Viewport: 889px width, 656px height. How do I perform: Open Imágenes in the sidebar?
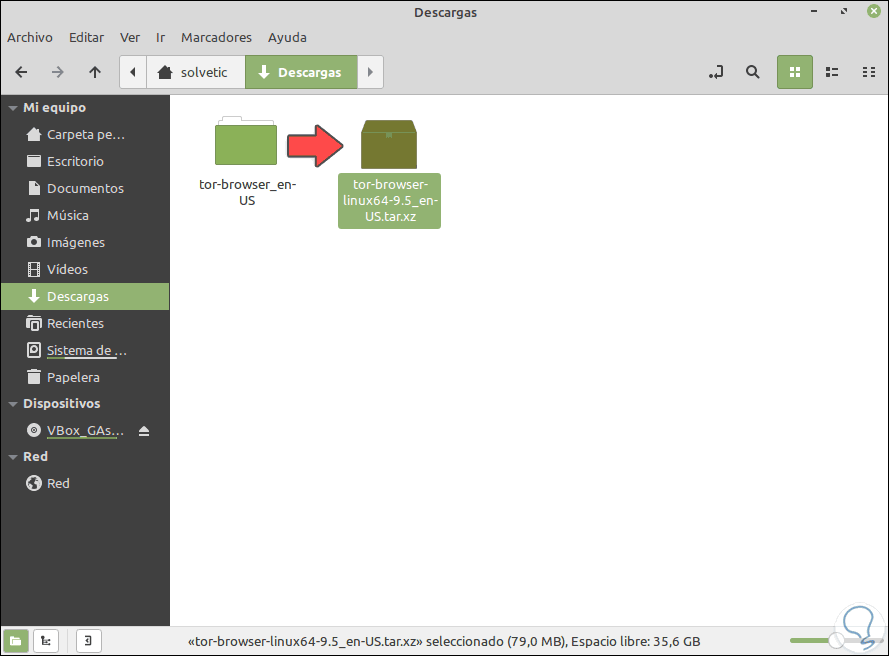[x=85, y=242]
